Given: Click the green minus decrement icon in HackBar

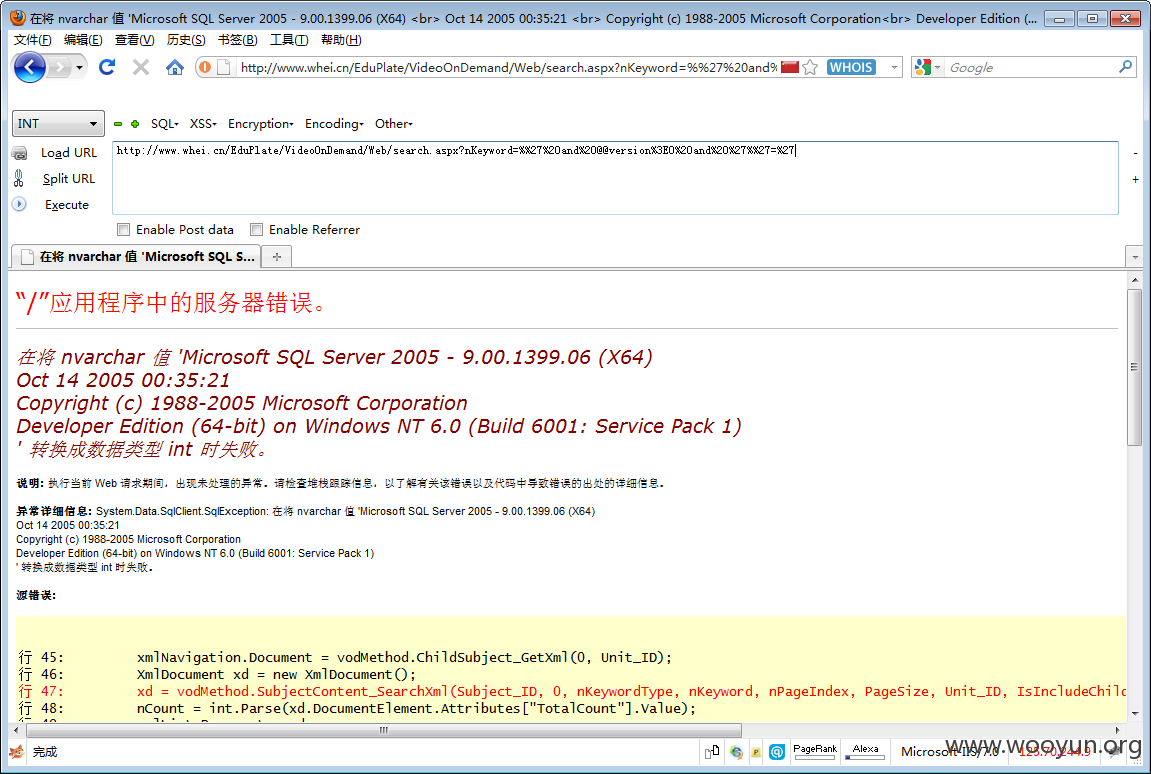Looking at the screenshot, I should pyautogui.click(x=118, y=124).
